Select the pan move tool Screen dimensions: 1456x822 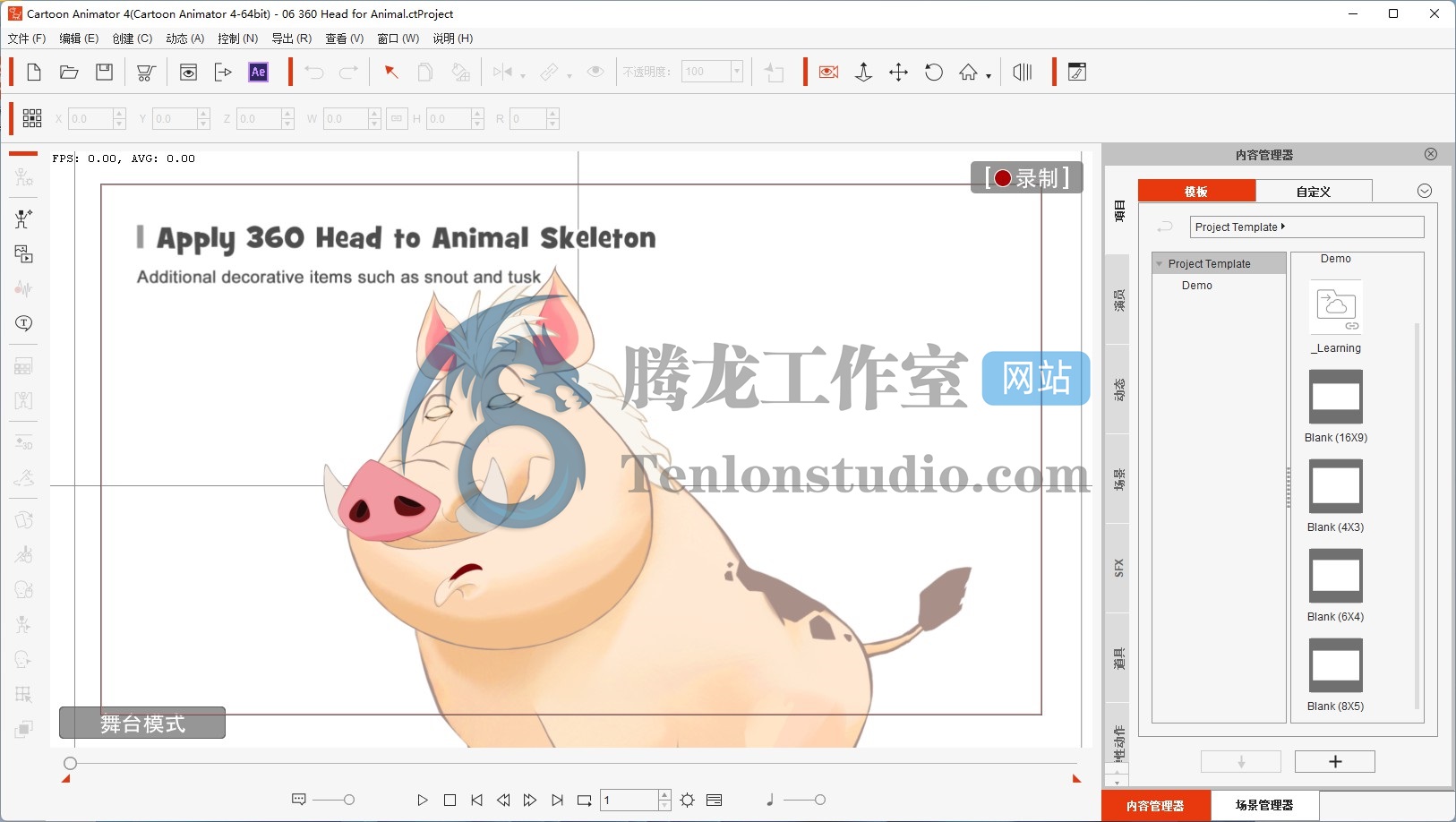pyautogui.click(x=898, y=73)
